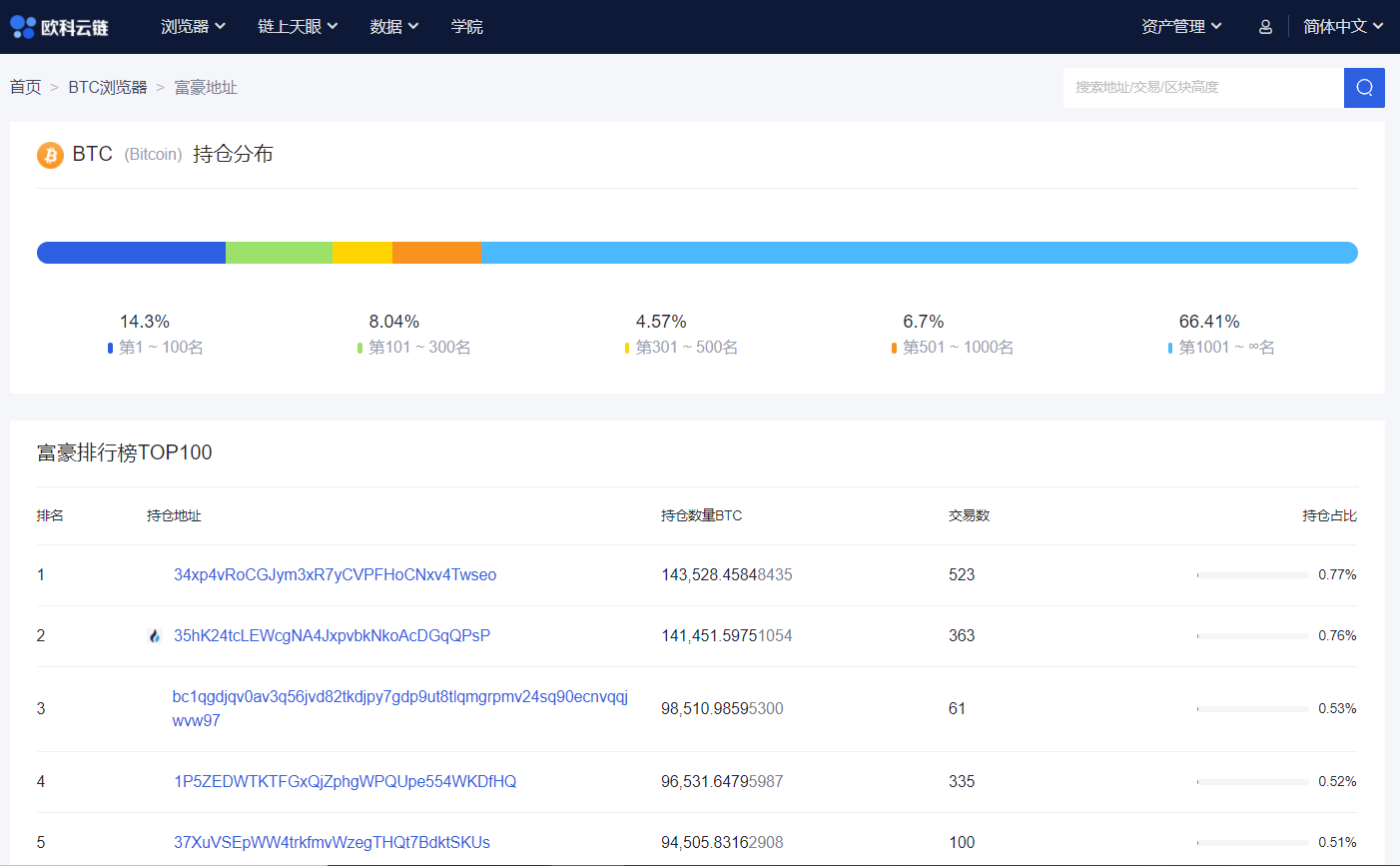This screenshot has height=866, width=1400.
Task: Open the 链上天眼 dropdown
Action: 298,27
